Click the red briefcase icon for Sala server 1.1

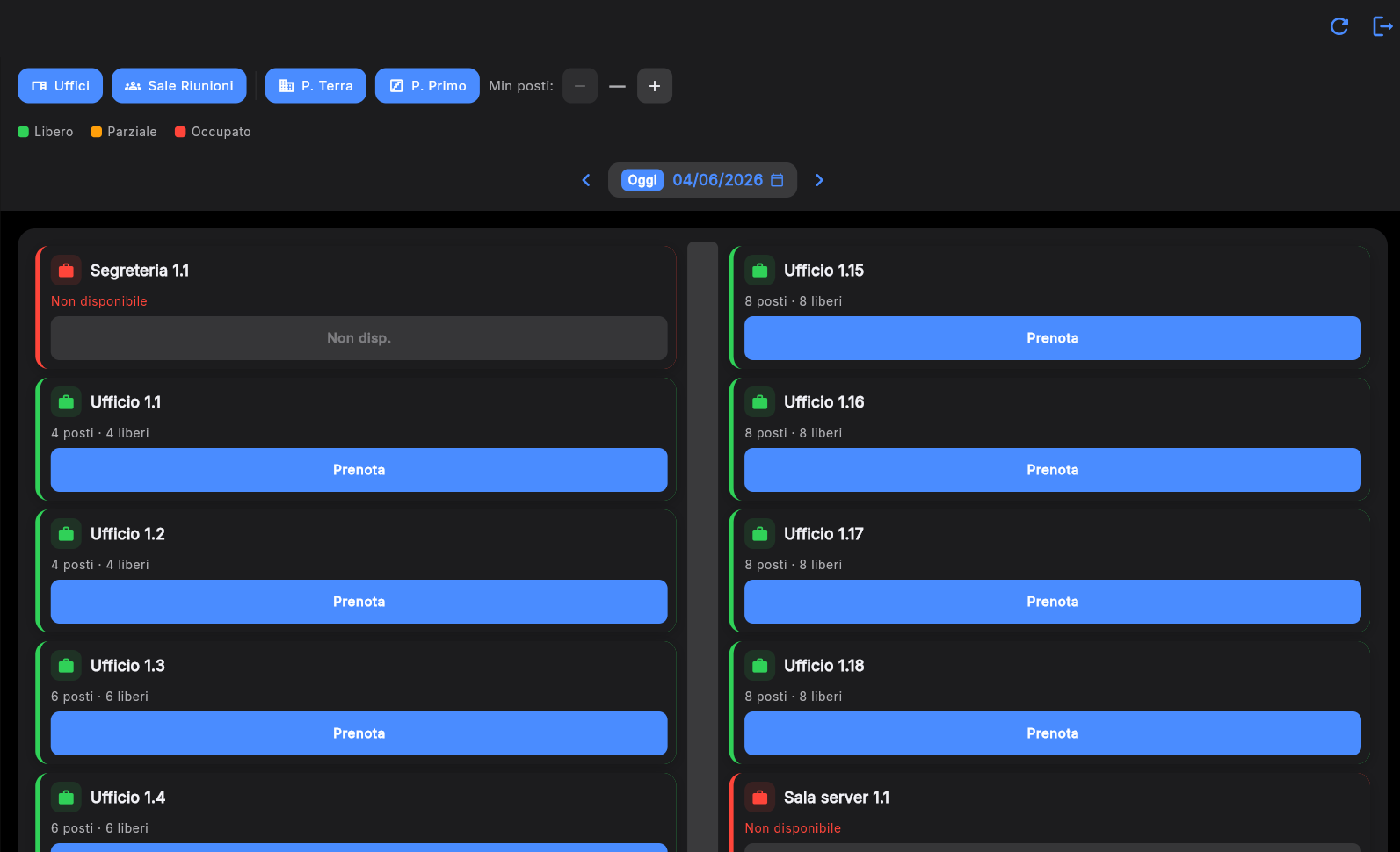(760, 798)
